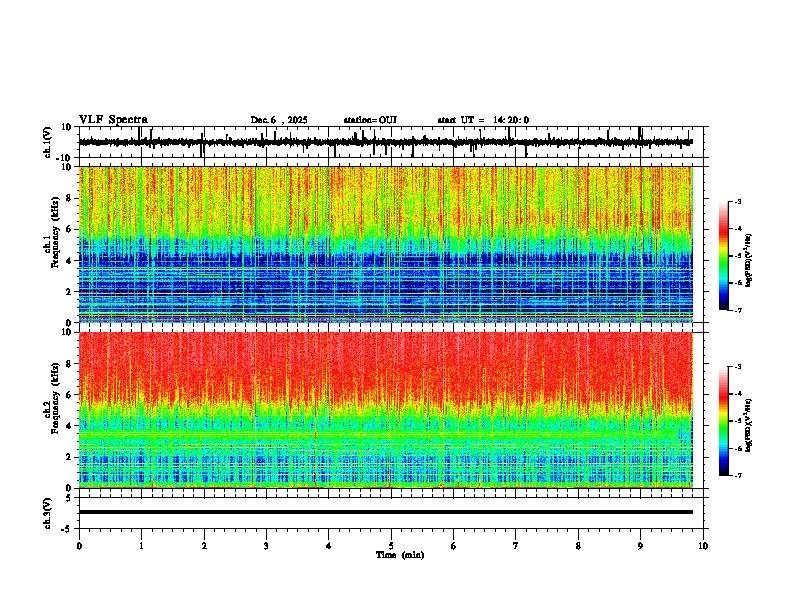Click the "-7" label on ch.1 color bar
This screenshot has width=792, height=612.
click(x=738, y=310)
